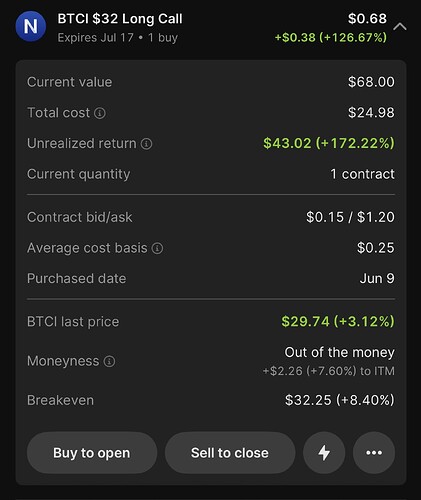Click the Current value $68.00 row
Image resolution: width=421 pixels, height=500 pixels.
click(211, 82)
